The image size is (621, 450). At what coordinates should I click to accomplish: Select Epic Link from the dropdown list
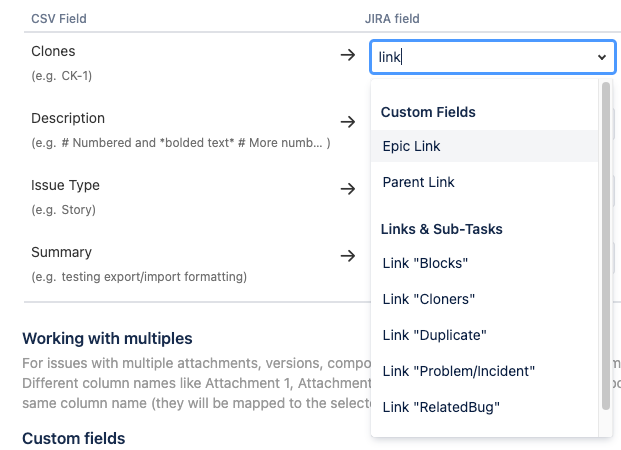(x=411, y=146)
